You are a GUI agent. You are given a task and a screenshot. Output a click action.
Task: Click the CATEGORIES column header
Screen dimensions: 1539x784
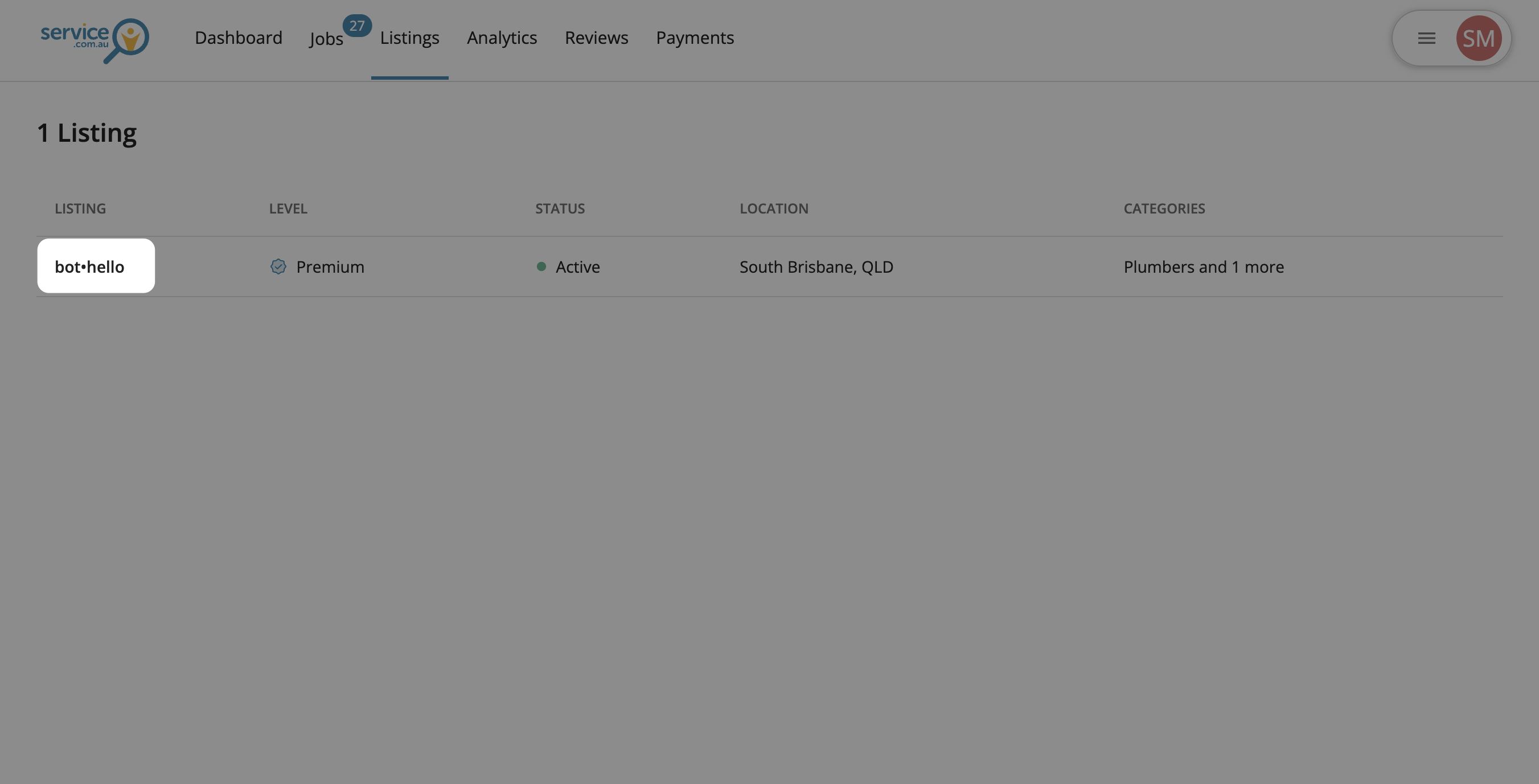[1164, 208]
